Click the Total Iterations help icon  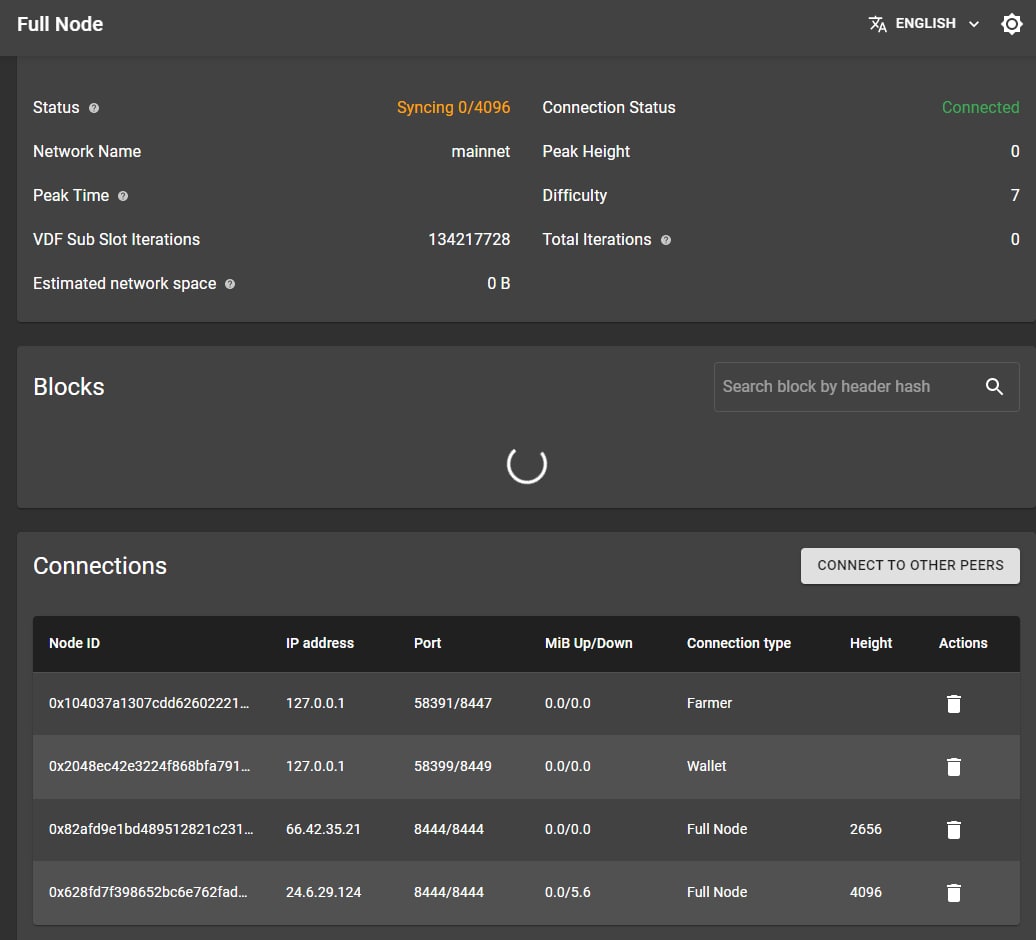pyautogui.click(x=666, y=240)
